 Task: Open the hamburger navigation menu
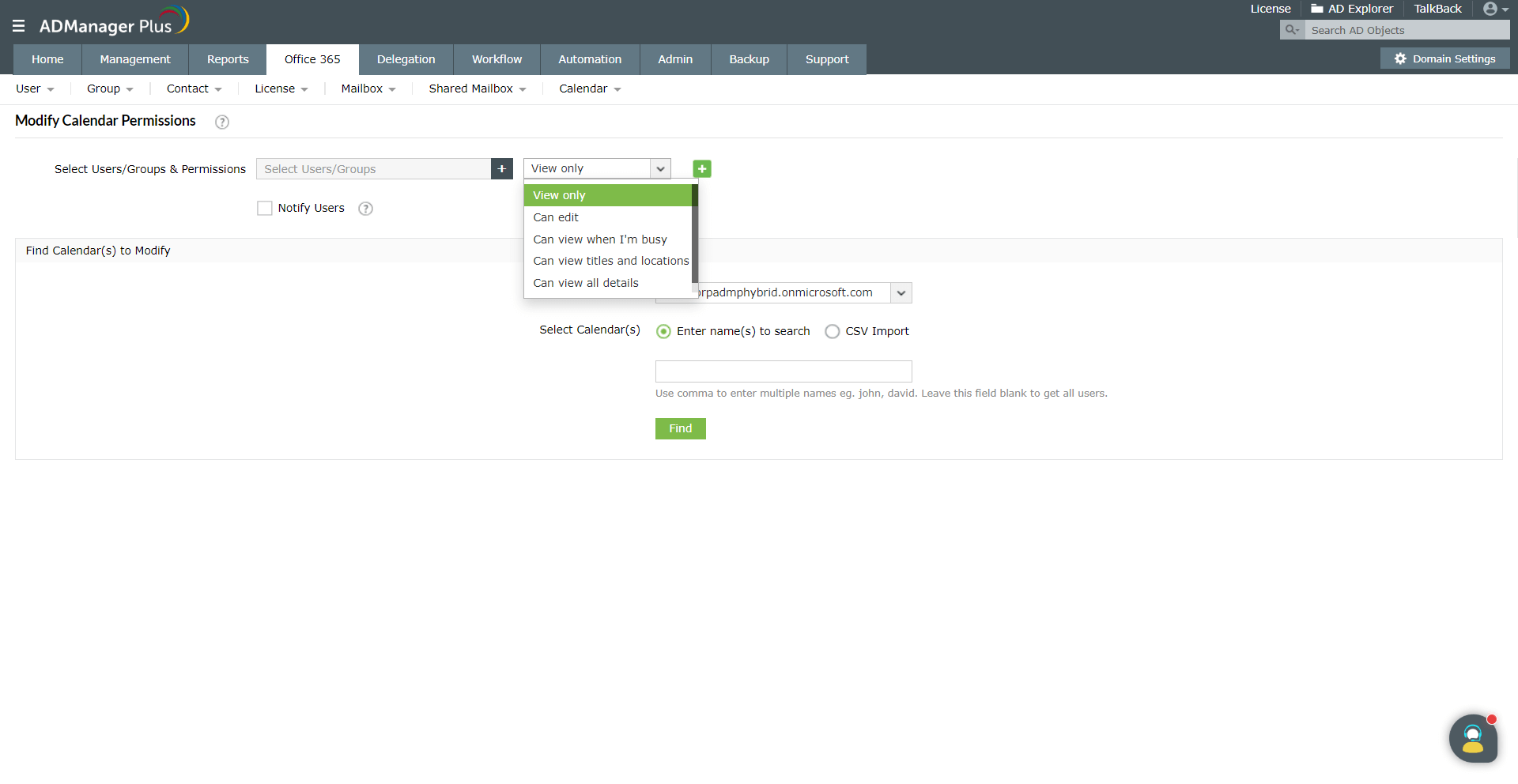coord(19,26)
